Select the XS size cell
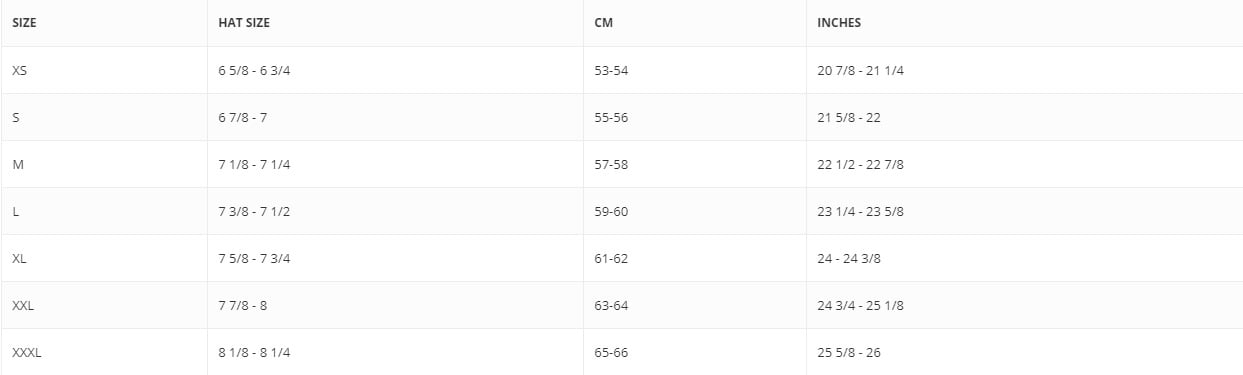Image resolution: width=1243 pixels, height=375 pixels. click(20, 70)
